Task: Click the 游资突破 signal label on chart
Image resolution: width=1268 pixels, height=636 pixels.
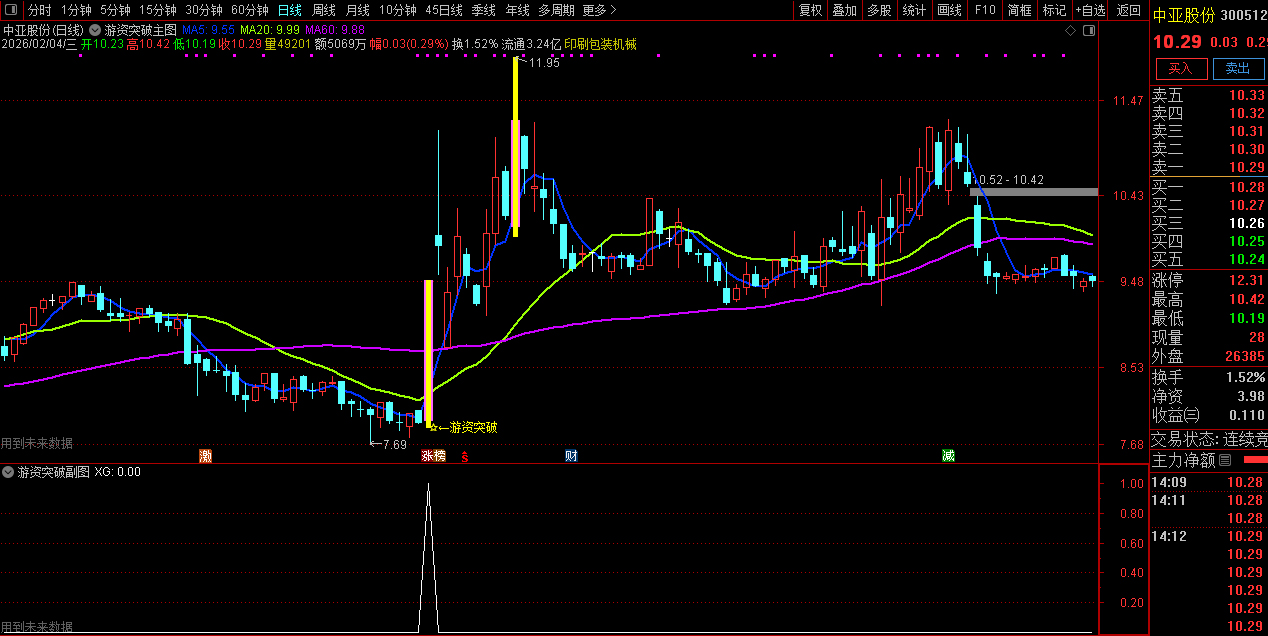Action: pyautogui.click(x=472, y=427)
